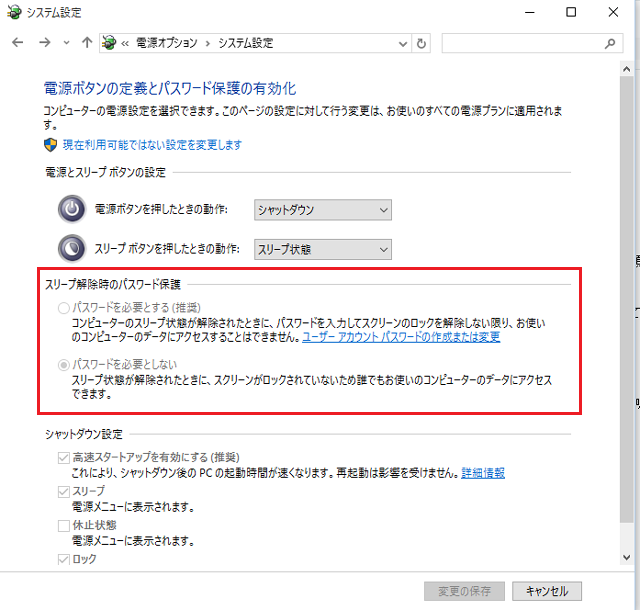Click the スリープ ボタンを押したときの動作 label
Viewport: 640px width, 610px height.
click(167, 248)
